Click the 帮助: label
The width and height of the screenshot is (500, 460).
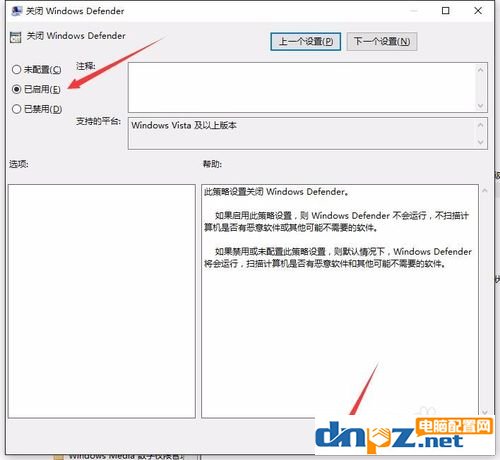[212, 164]
